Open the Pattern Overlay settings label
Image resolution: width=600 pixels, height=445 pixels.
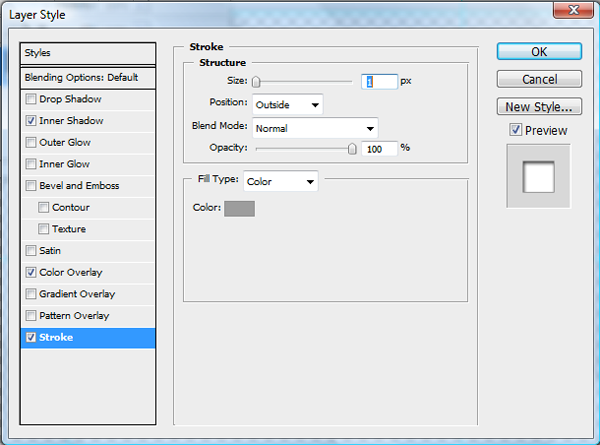click(74, 316)
